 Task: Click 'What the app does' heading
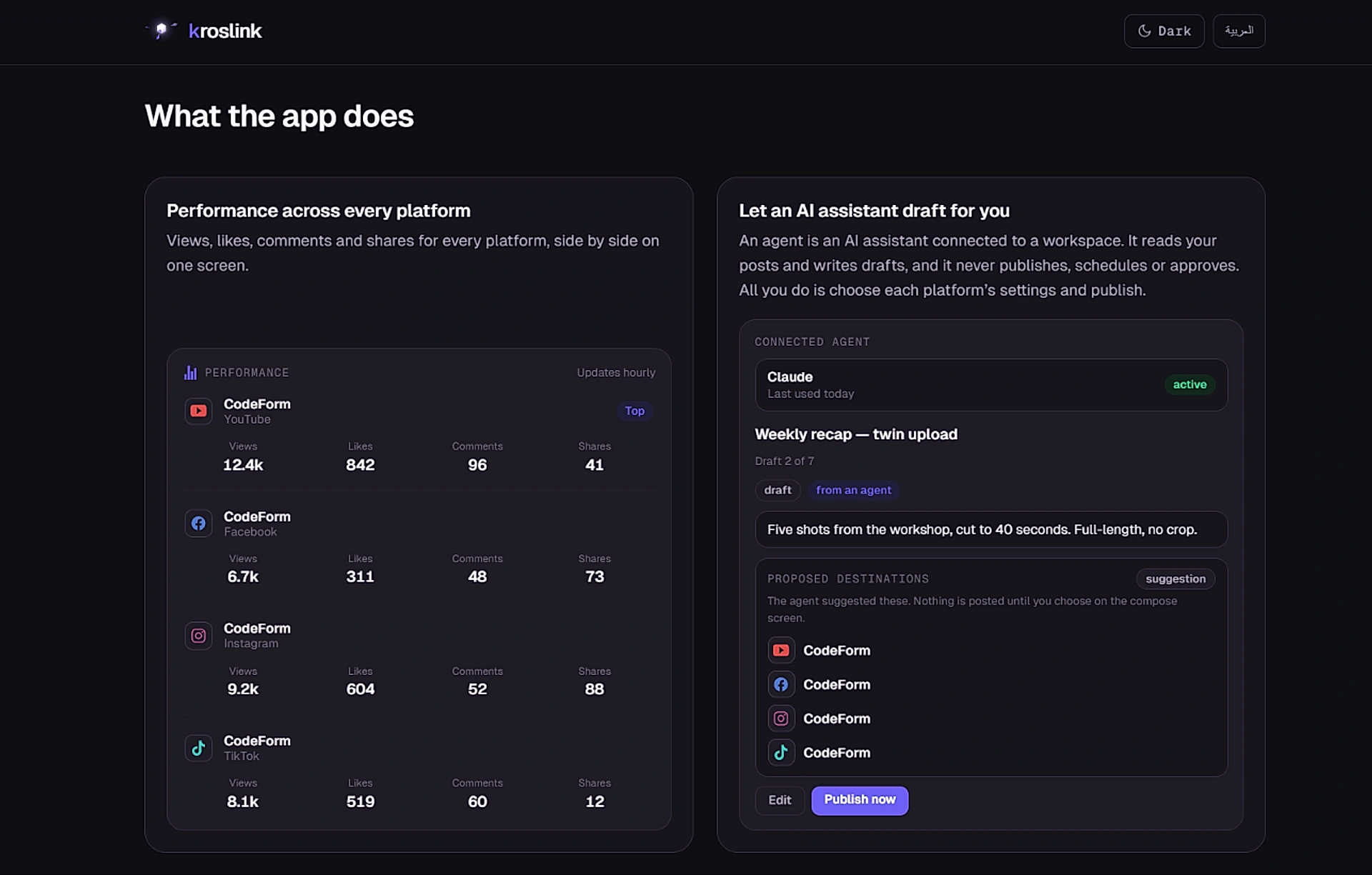279,116
